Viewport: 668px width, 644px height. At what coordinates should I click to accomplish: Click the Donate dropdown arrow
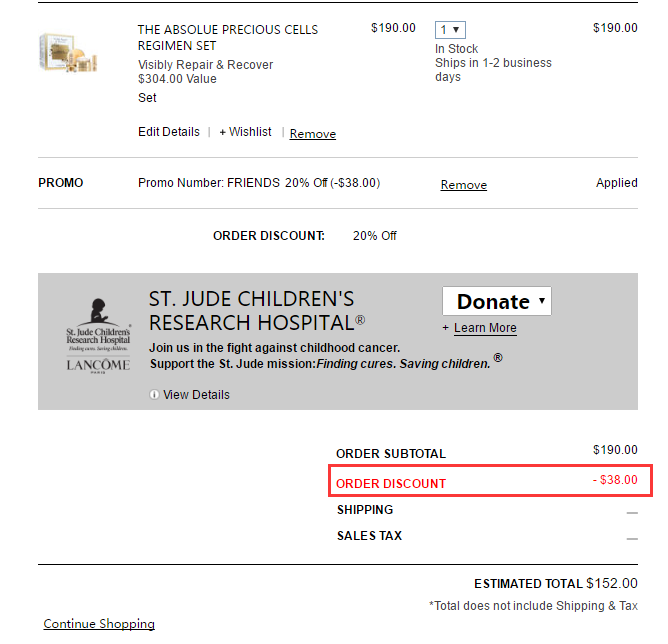tap(542, 300)
